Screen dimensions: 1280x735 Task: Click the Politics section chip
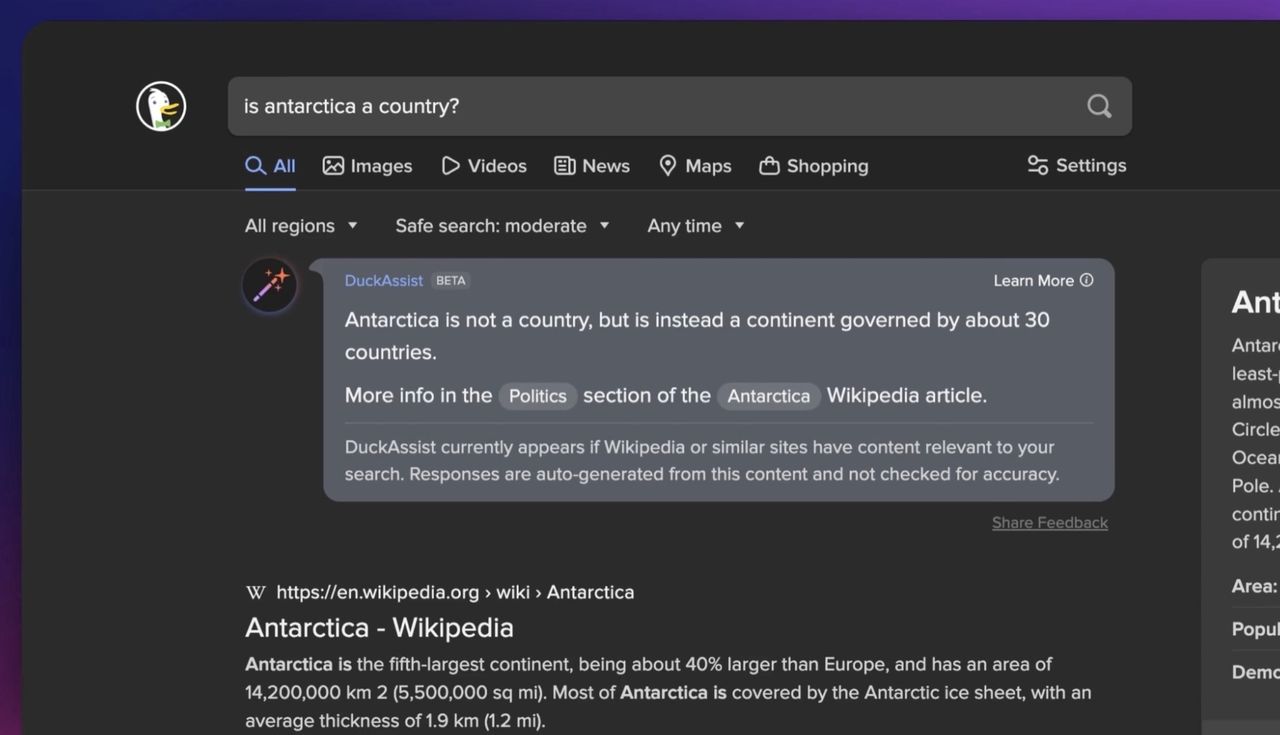coord(538,396)
